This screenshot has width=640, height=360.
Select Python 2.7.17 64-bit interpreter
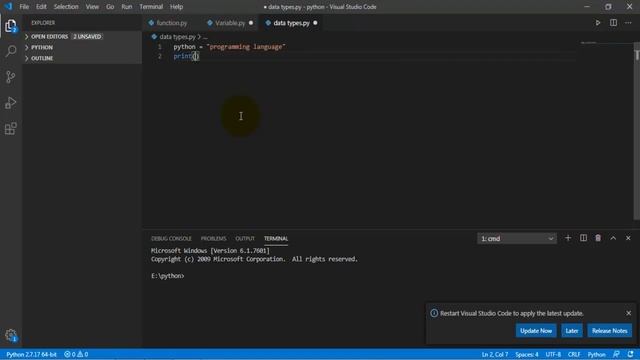(31, 354)
